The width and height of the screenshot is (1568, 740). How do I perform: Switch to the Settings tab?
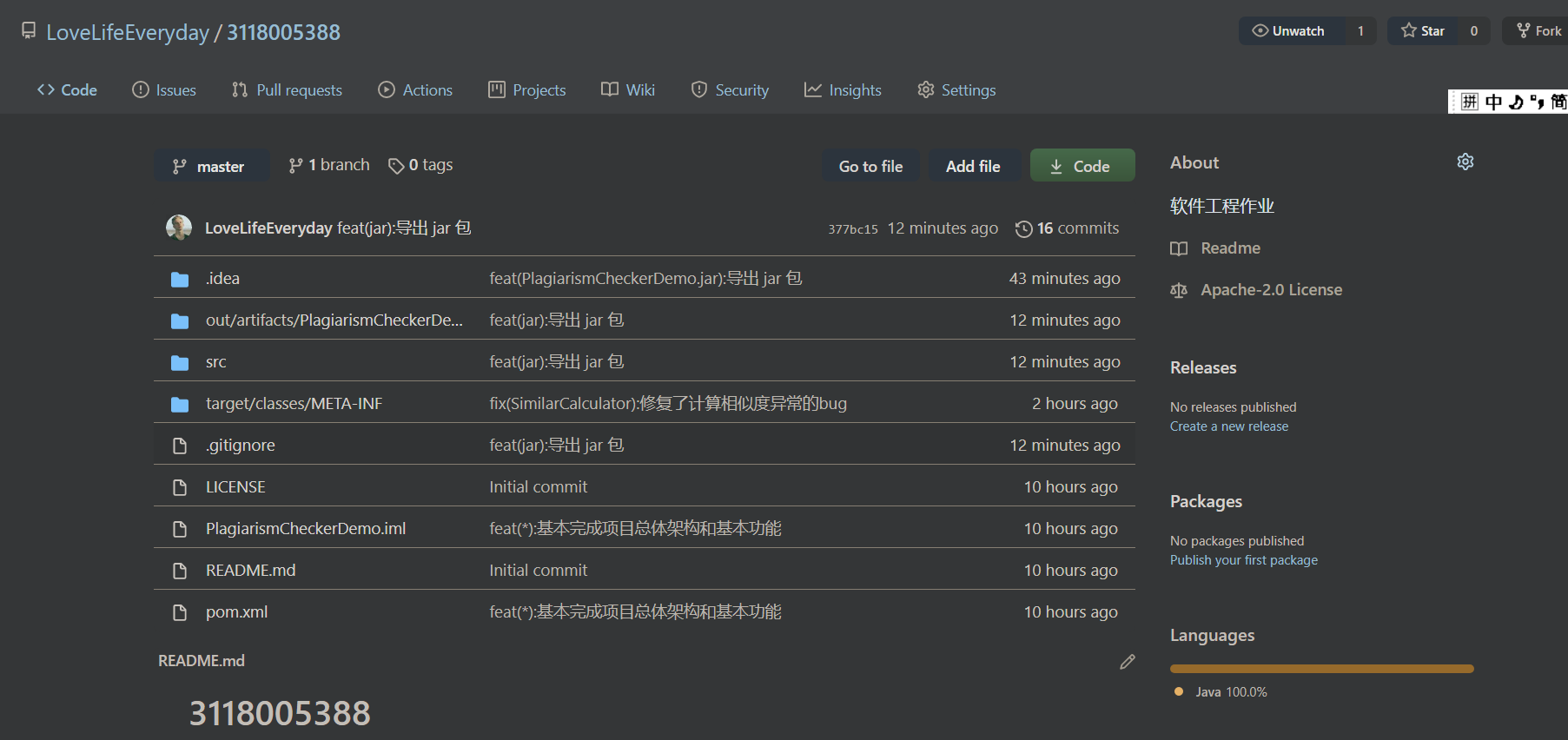tap(956, 89)
